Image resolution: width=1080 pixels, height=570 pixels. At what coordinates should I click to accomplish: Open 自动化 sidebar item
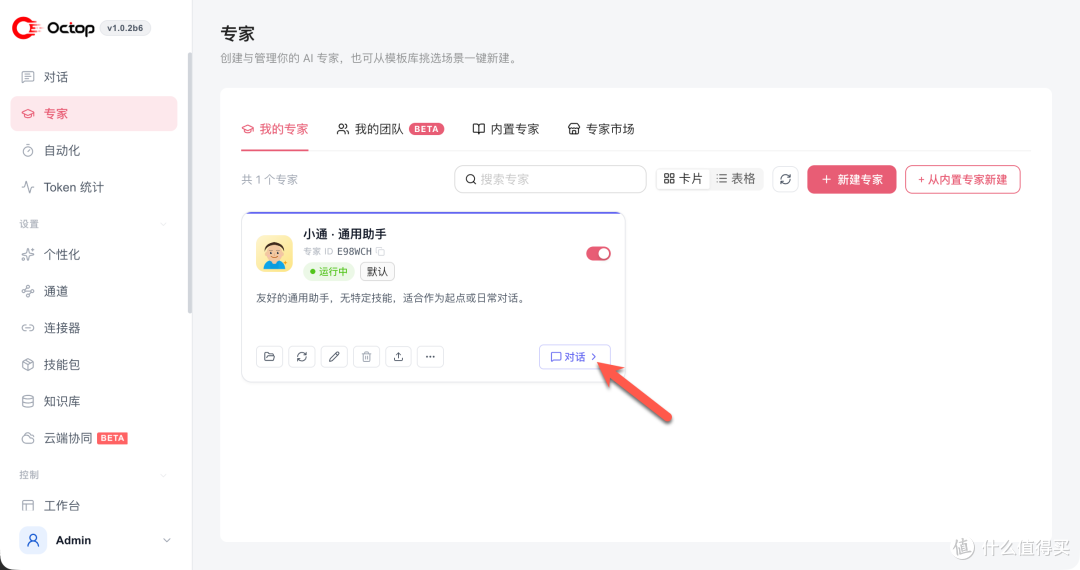coord(94,151)
